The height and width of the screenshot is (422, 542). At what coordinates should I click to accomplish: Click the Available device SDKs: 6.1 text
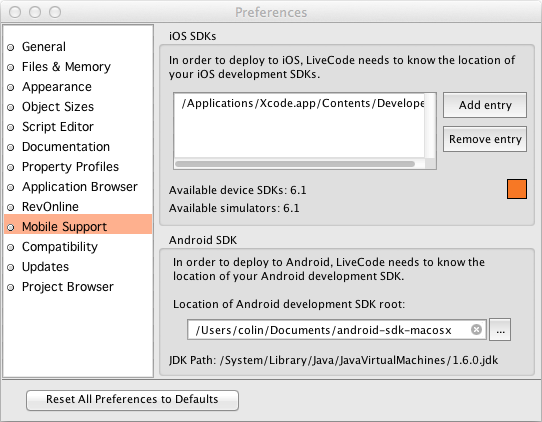click(x=237, y=190)
